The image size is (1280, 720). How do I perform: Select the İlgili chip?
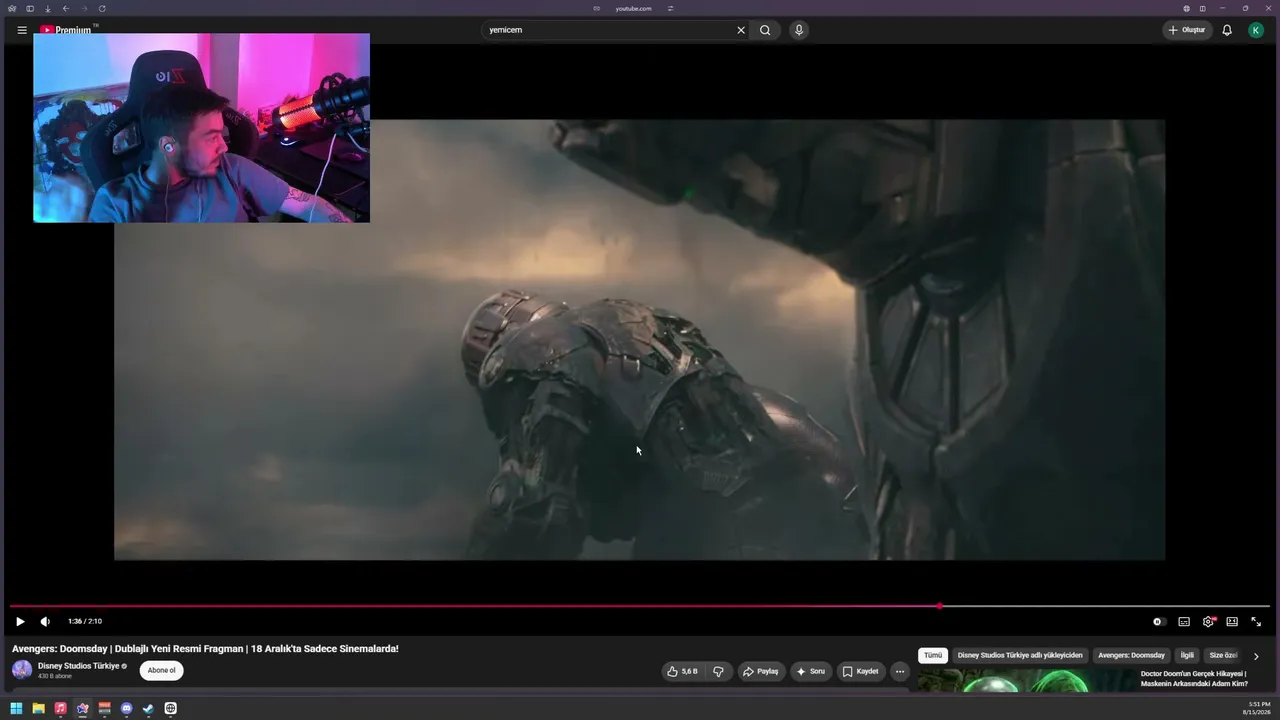click(x=1187, y=655)
